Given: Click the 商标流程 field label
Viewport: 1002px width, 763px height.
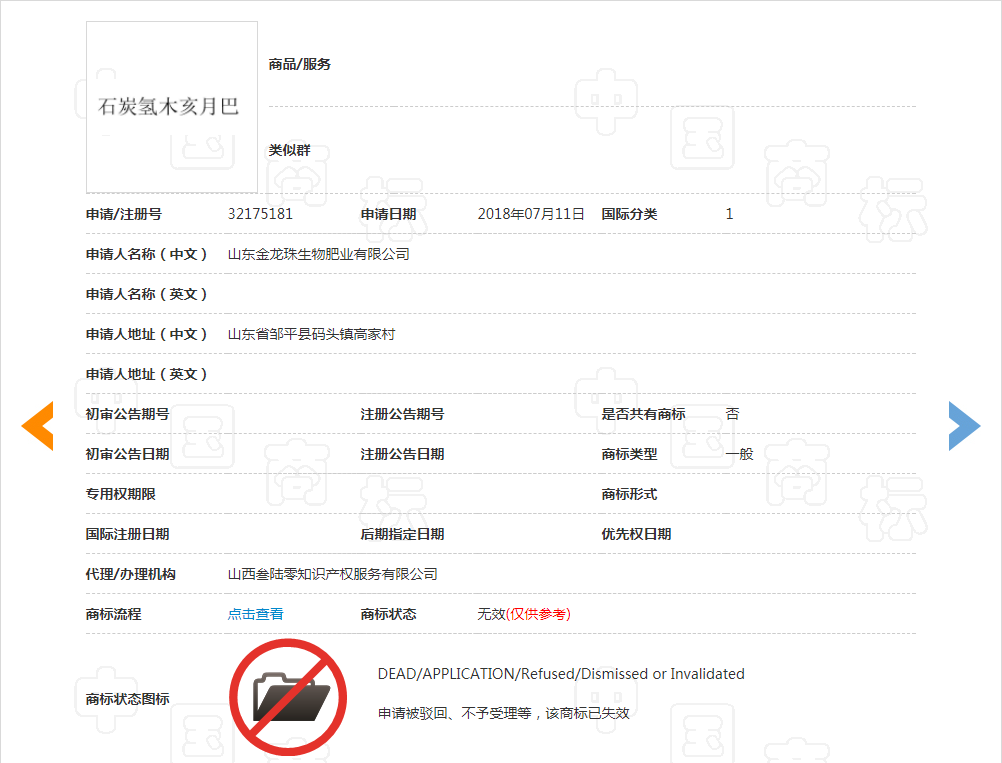Looking at the screenshot, I should point(113,614).
